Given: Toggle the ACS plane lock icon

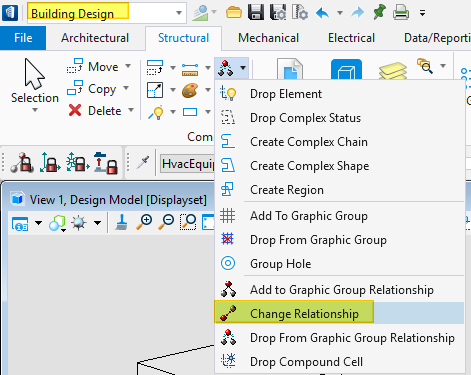Looking at the screenshot, I should pos(50,162).
